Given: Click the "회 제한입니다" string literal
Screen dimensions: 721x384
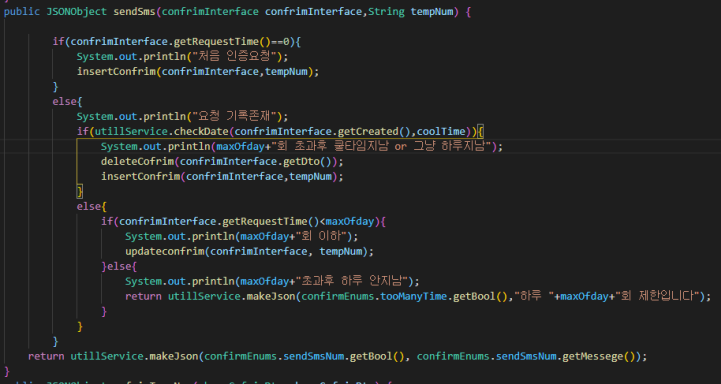Looking at the screenshot, I should 658,296.
